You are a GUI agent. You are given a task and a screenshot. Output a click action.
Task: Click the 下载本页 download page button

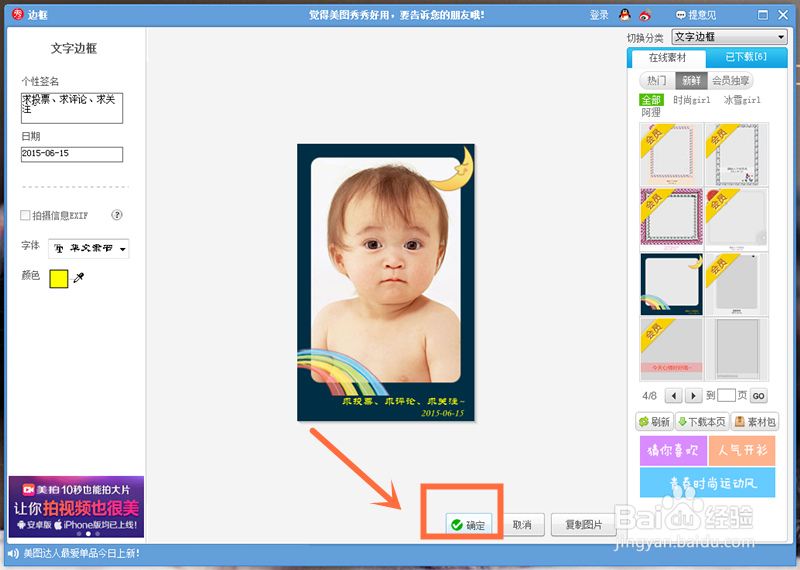point(702,422)
